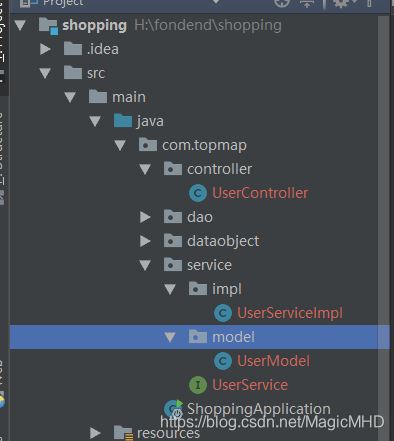This screenshot has width=394, height=441.
Task: Collapse the java folder arrow
Action: point(95,121)
